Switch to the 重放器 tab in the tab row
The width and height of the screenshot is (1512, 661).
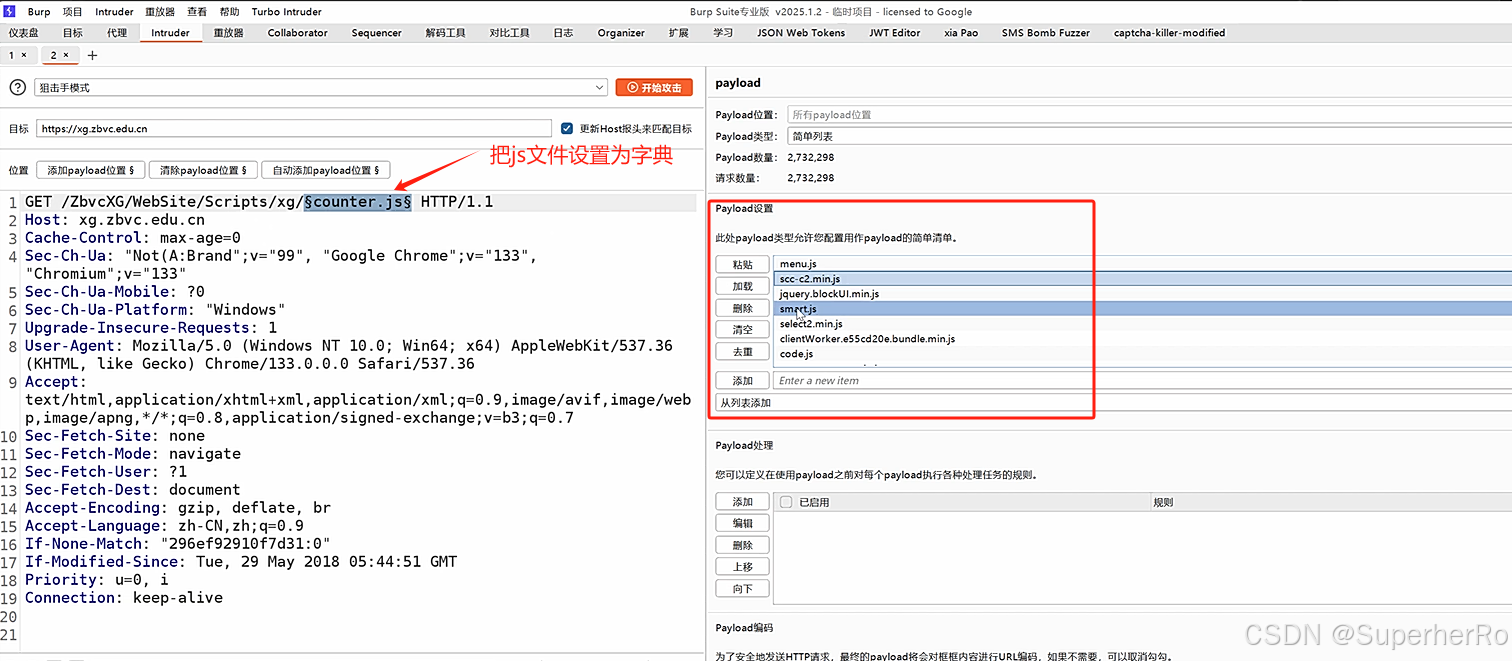tap(228, 33)
